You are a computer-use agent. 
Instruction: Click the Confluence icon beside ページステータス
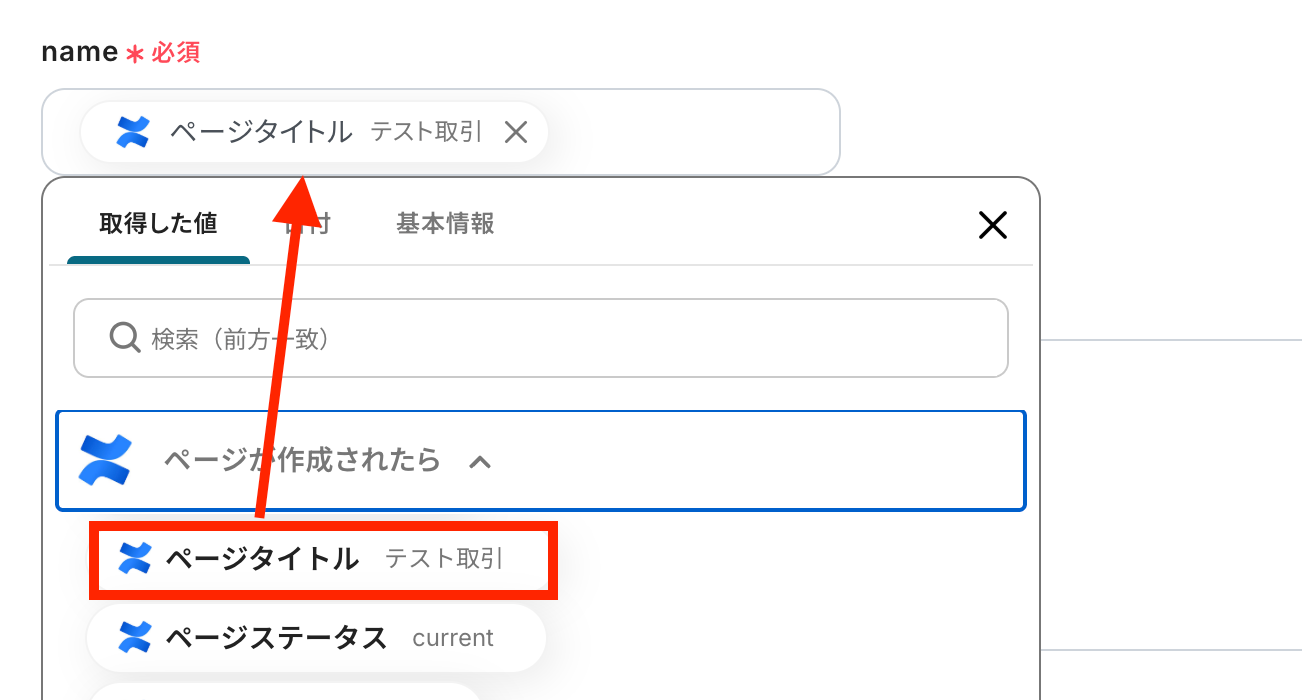click(134, 637)
